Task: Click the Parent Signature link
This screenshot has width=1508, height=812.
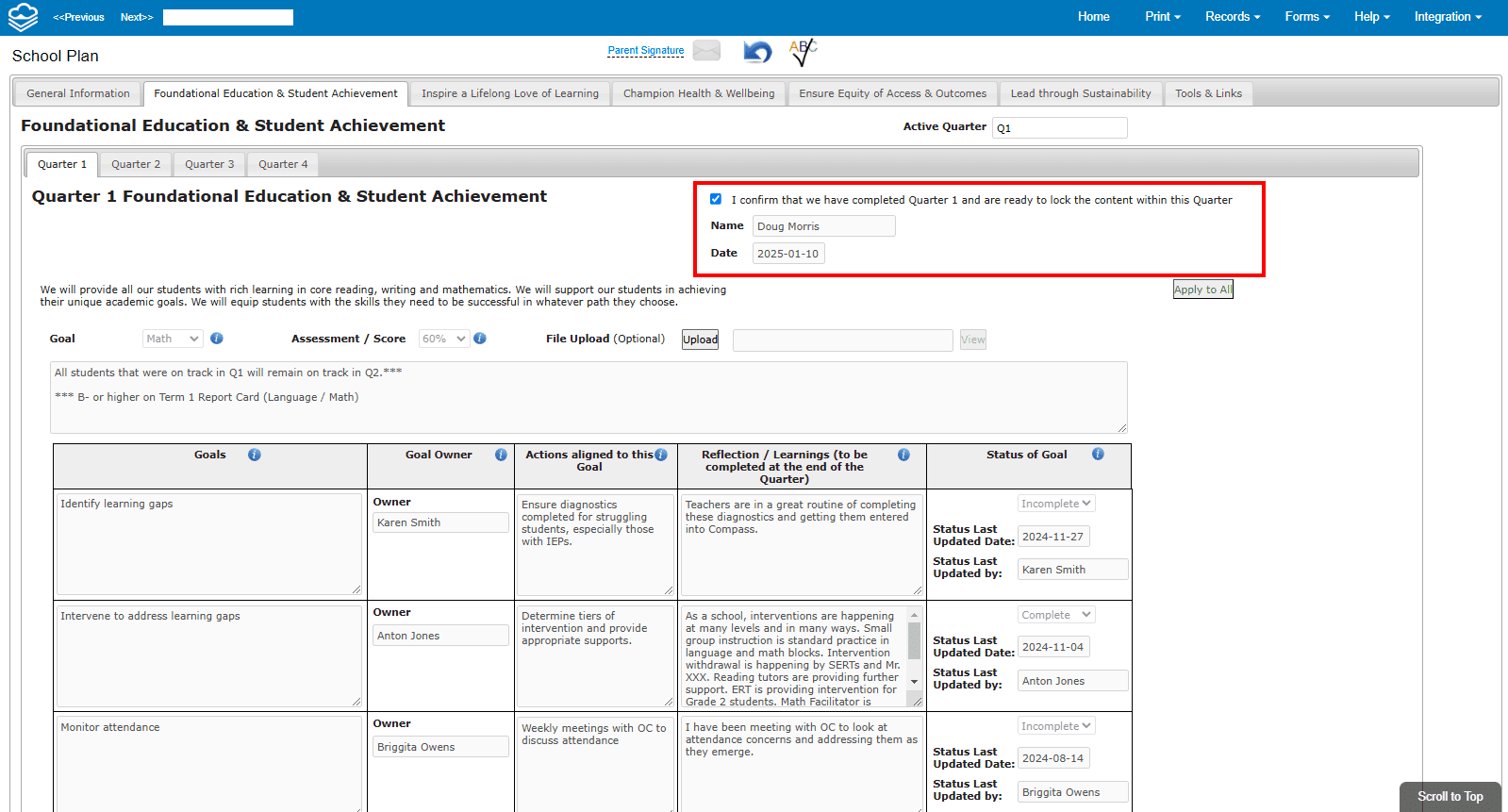Action: (646, 51)
